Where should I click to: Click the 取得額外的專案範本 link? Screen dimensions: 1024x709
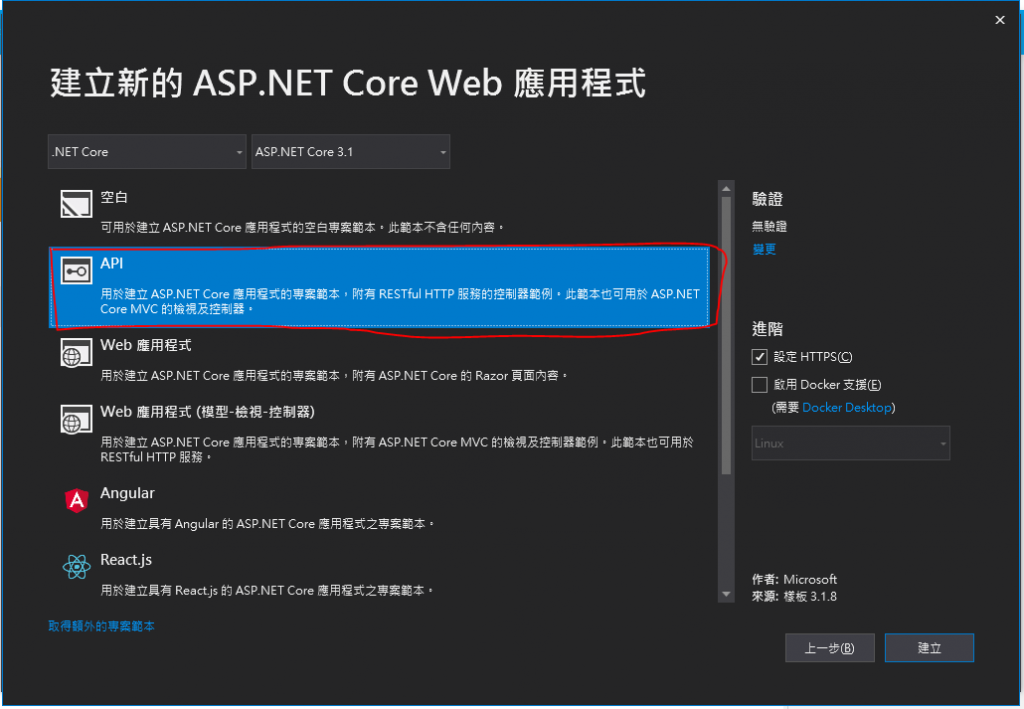pyautogui.click(x=101, y=626)
